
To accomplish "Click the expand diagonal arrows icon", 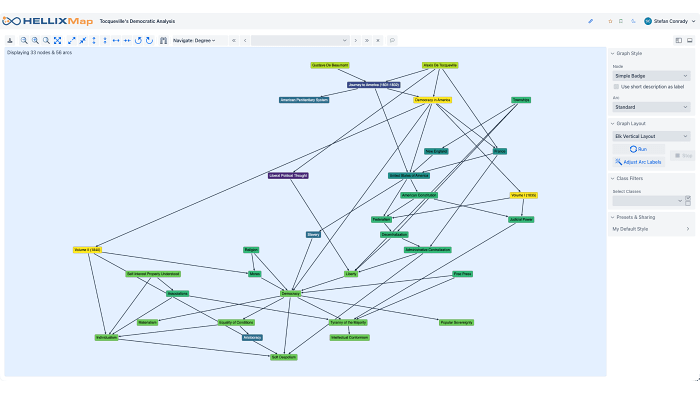I will pos(71,41).
